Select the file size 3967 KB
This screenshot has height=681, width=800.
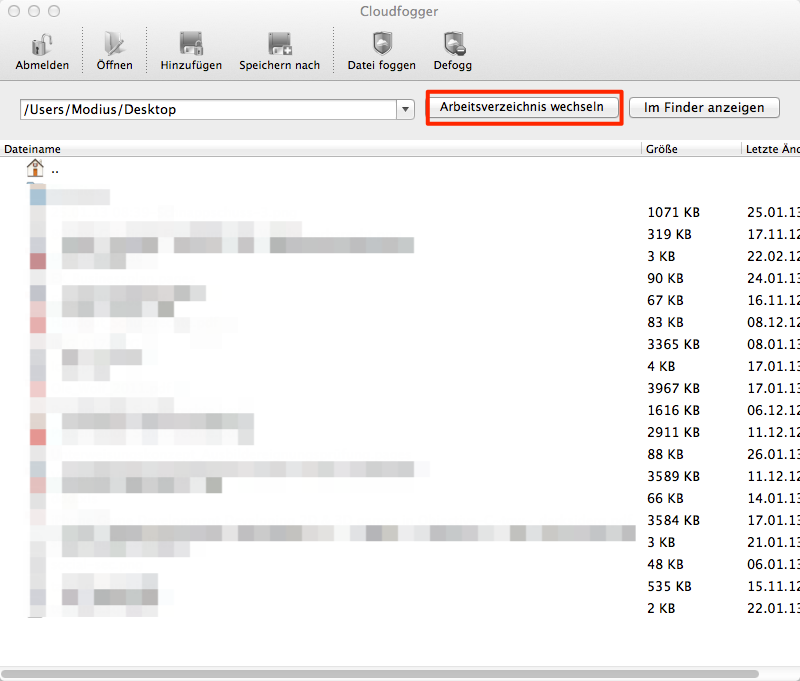point(673,388)
